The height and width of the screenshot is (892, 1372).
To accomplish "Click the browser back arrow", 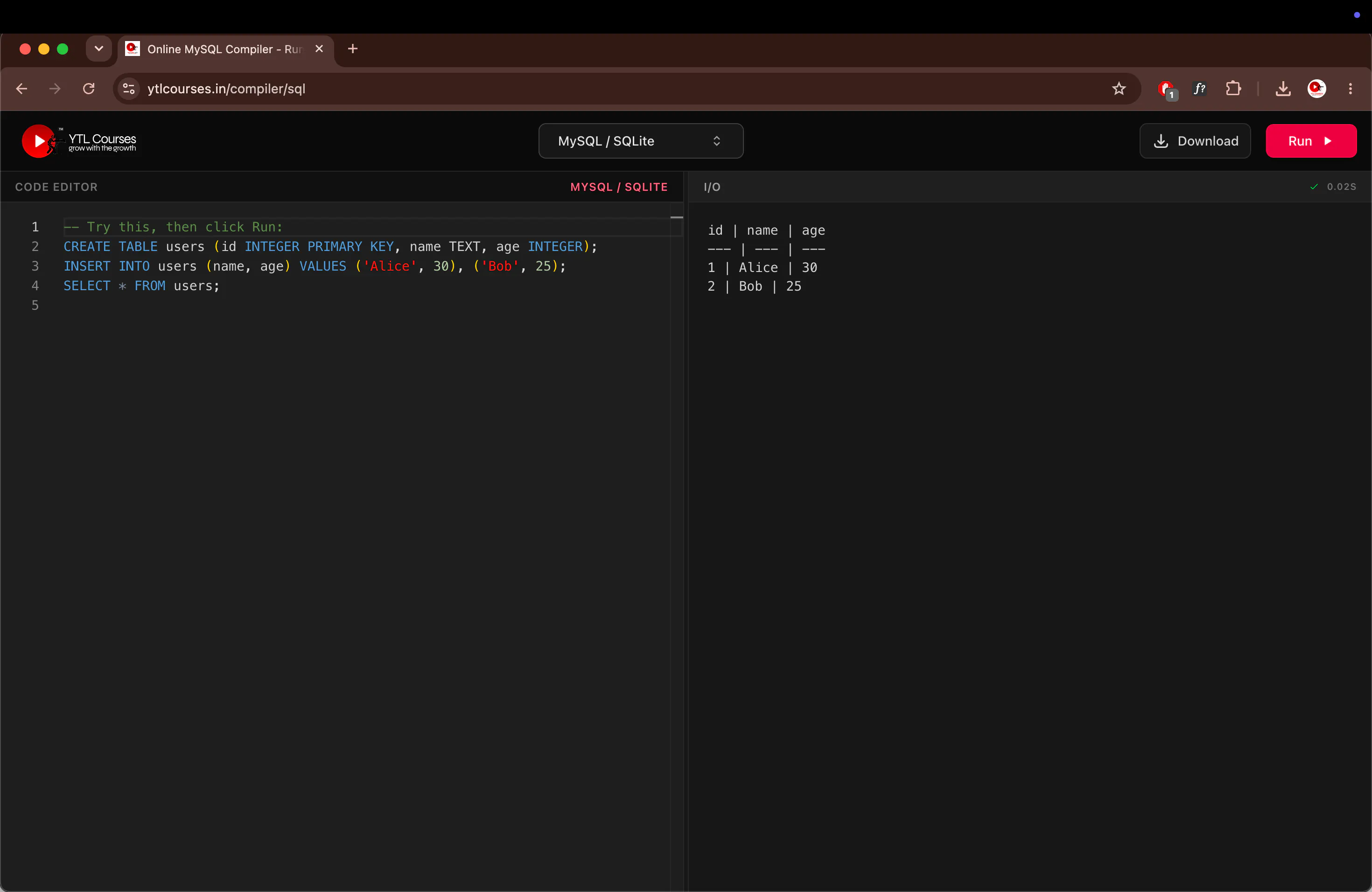I will click(22, 89).
